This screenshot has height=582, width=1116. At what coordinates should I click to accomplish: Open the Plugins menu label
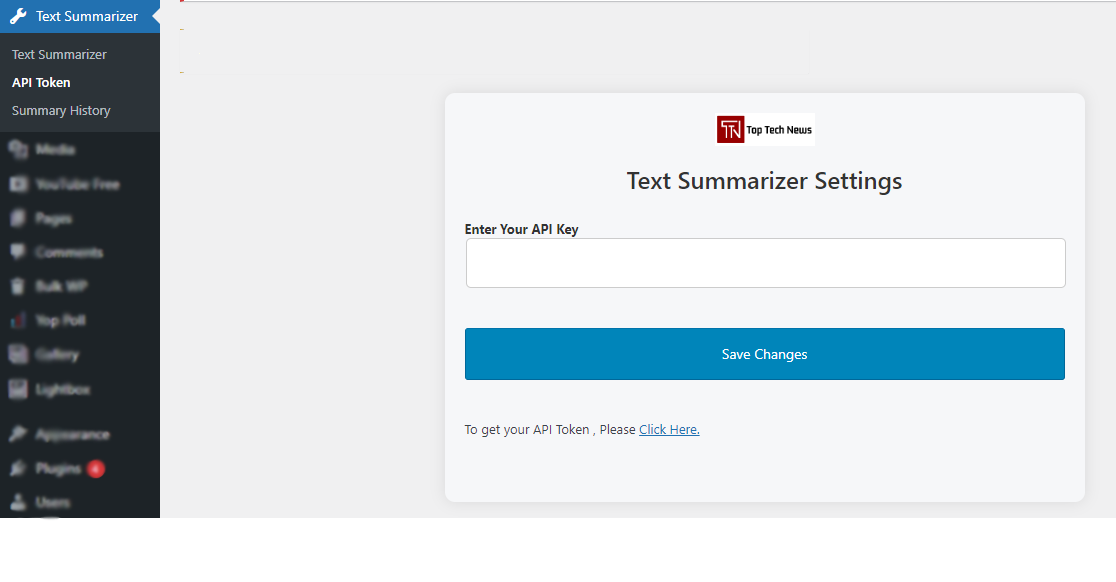[x=58, y=468]
